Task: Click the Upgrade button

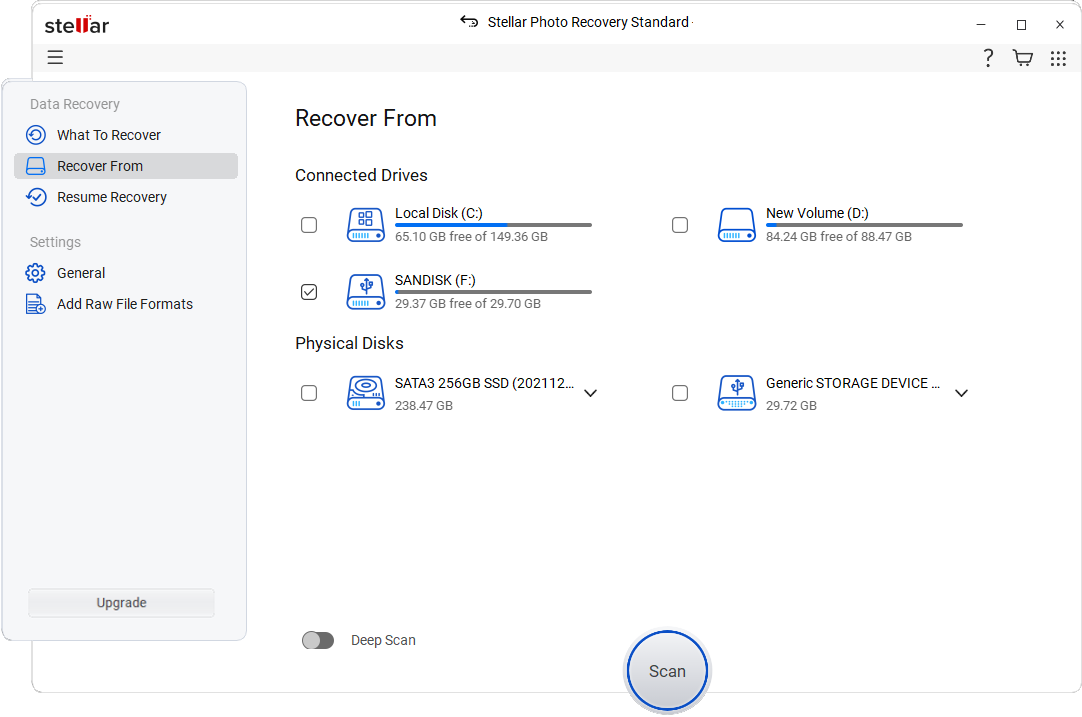Action: (x=120, y=603)
